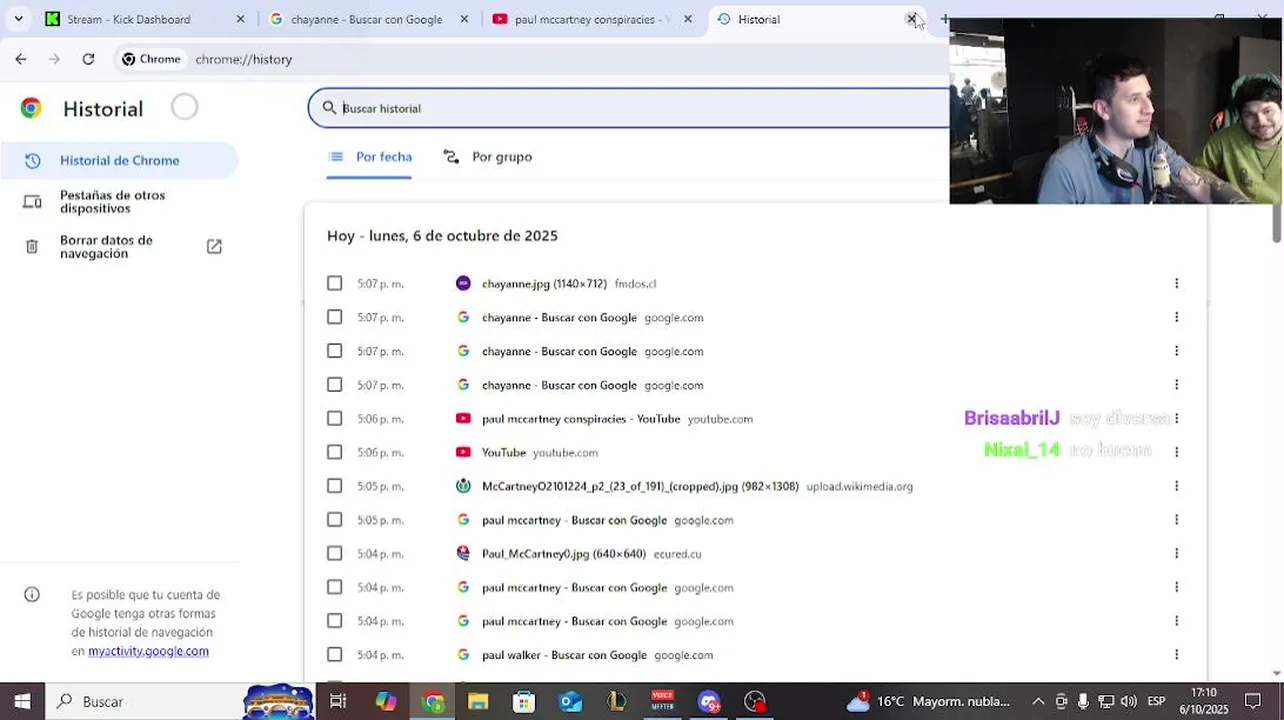Viewport: 1284px width, 720px height.
Task: Open the weather widget showing 16°C
Action: tap(927, 701)
